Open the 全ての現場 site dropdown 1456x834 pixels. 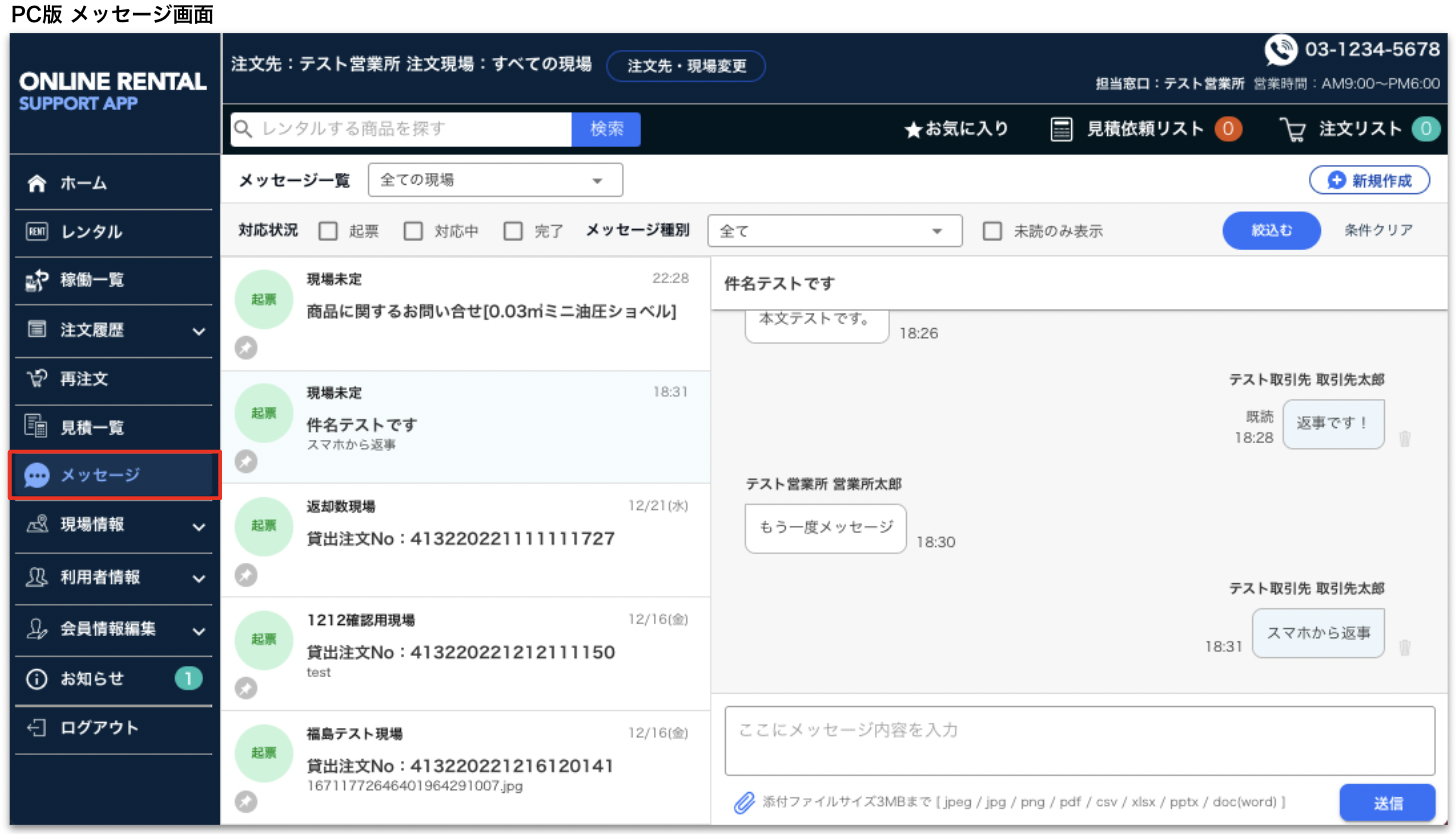[495, 180]
